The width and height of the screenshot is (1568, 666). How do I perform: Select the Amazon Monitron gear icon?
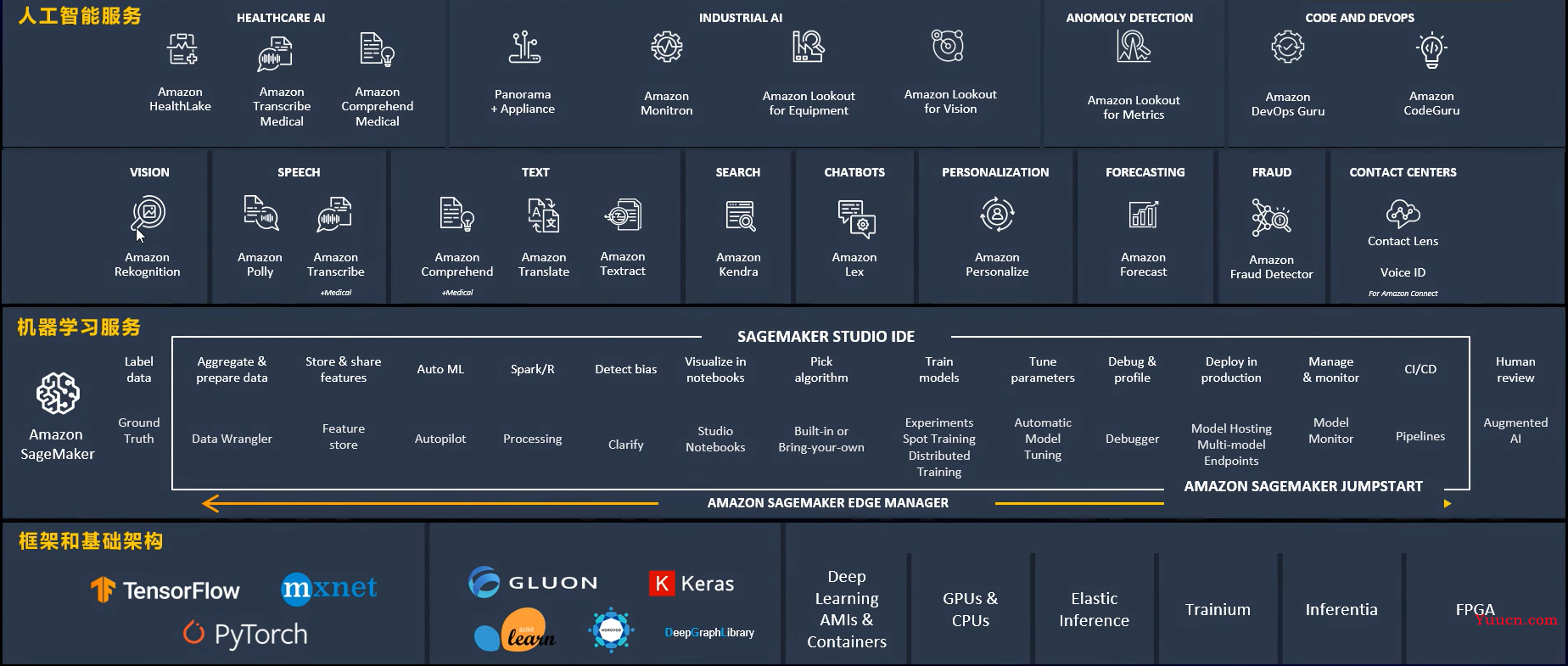pyautogui.click(x=667, y=47)
